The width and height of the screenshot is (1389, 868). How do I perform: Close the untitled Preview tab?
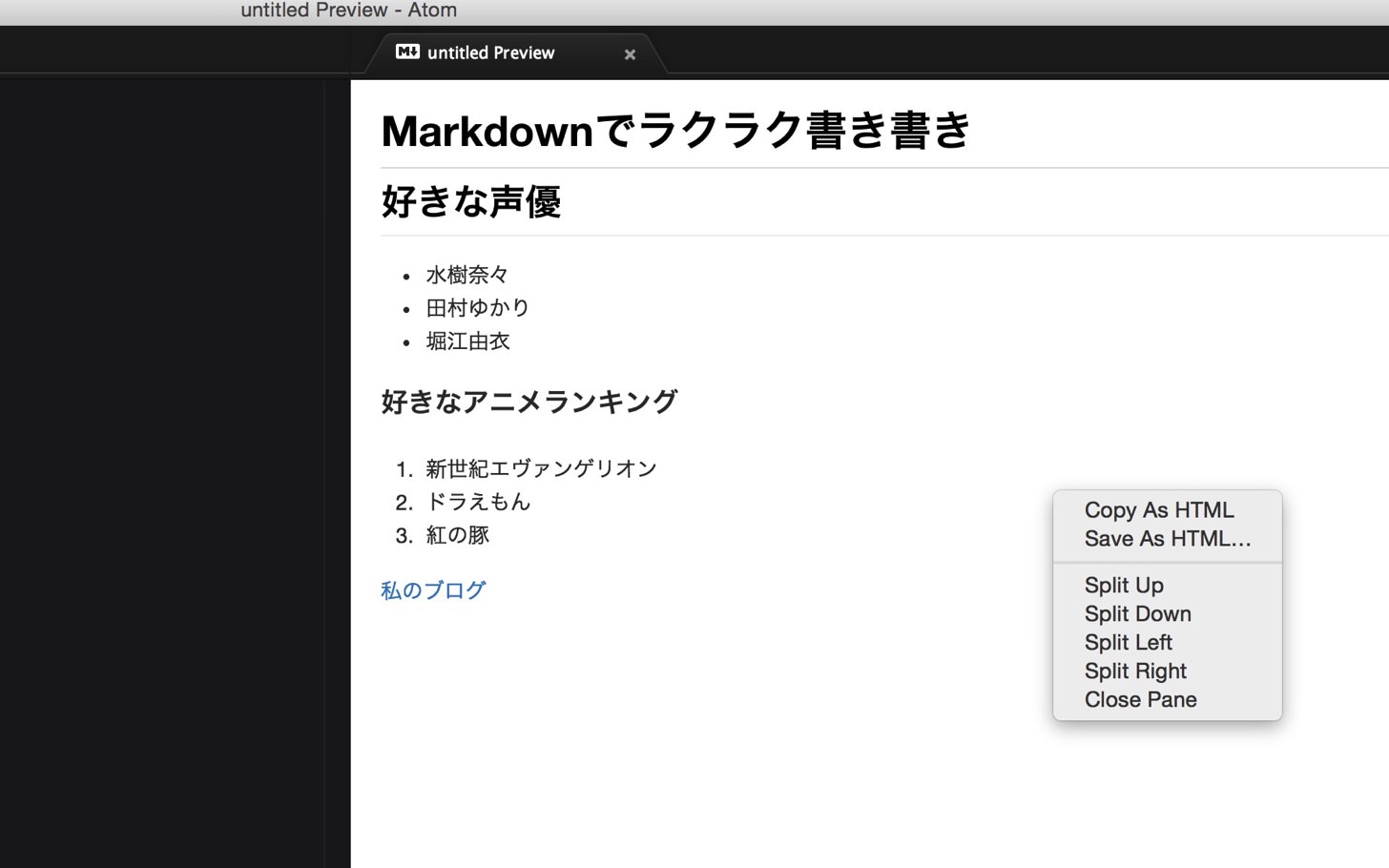coord(630,54)
